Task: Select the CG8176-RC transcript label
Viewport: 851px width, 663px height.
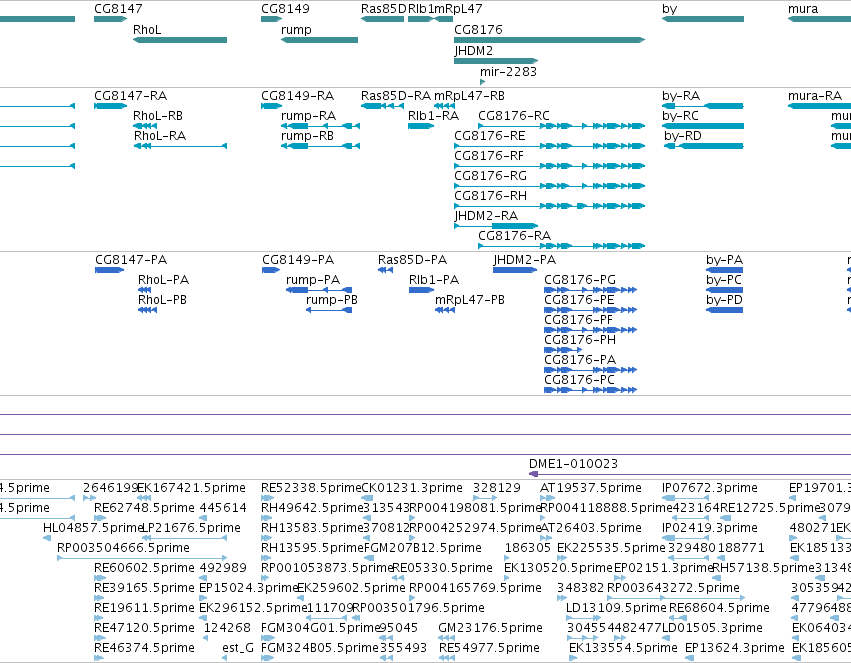Action: [514, 116]
